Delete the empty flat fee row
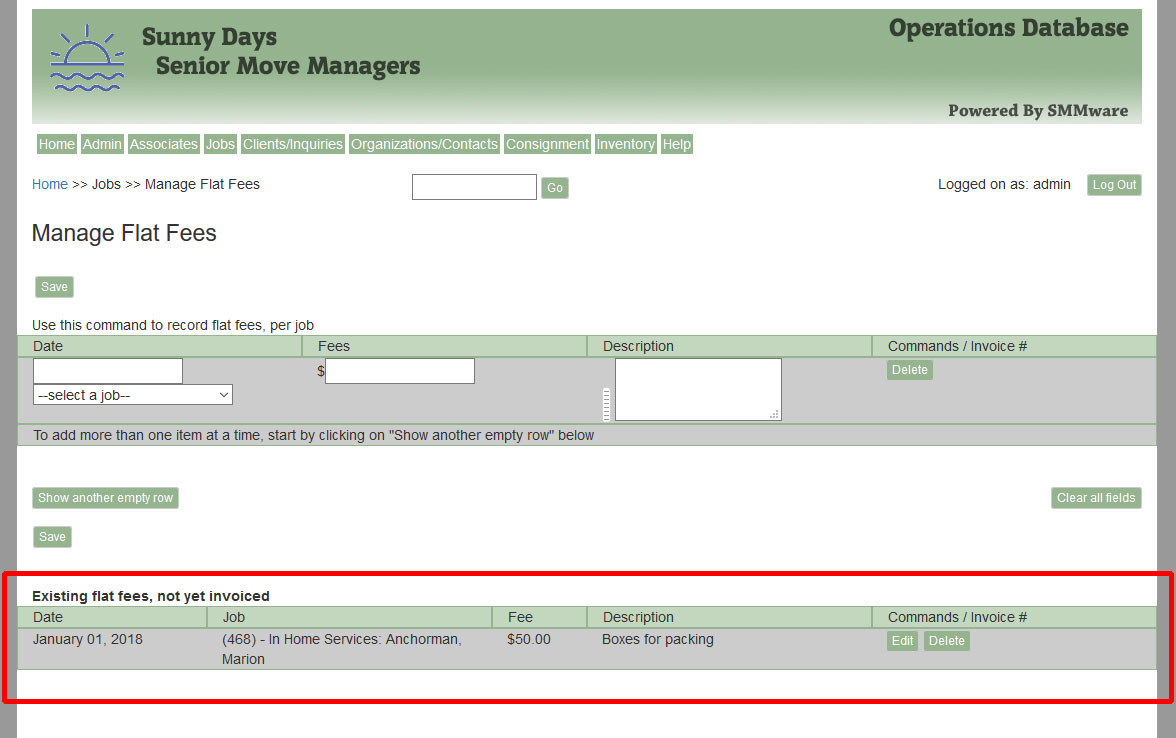The width and height of the screenshot is (1176, 738). (909, 369)
